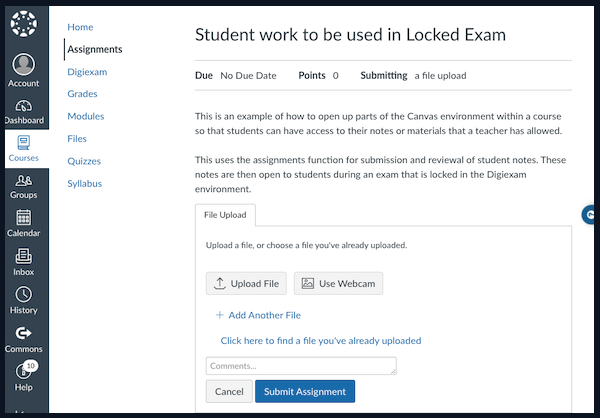Focus the Comments text field
Image resolution: width=600 pixels, height=418 pixels.
301,366
